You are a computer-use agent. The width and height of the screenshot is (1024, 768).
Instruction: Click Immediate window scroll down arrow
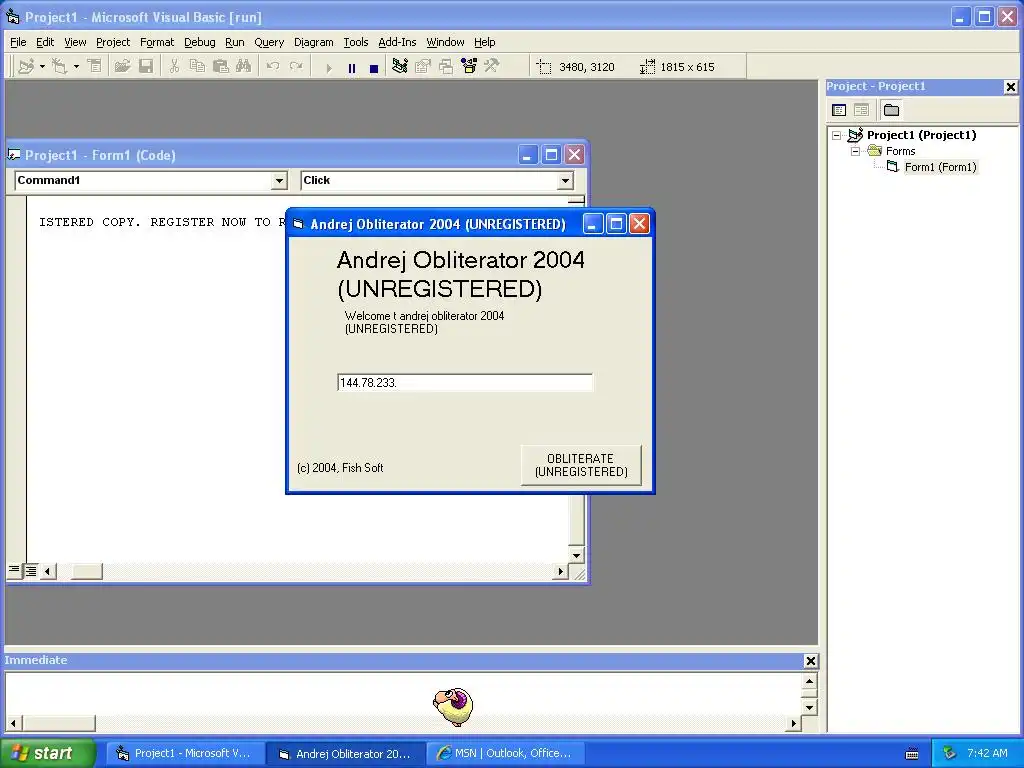tap(809, 707)
